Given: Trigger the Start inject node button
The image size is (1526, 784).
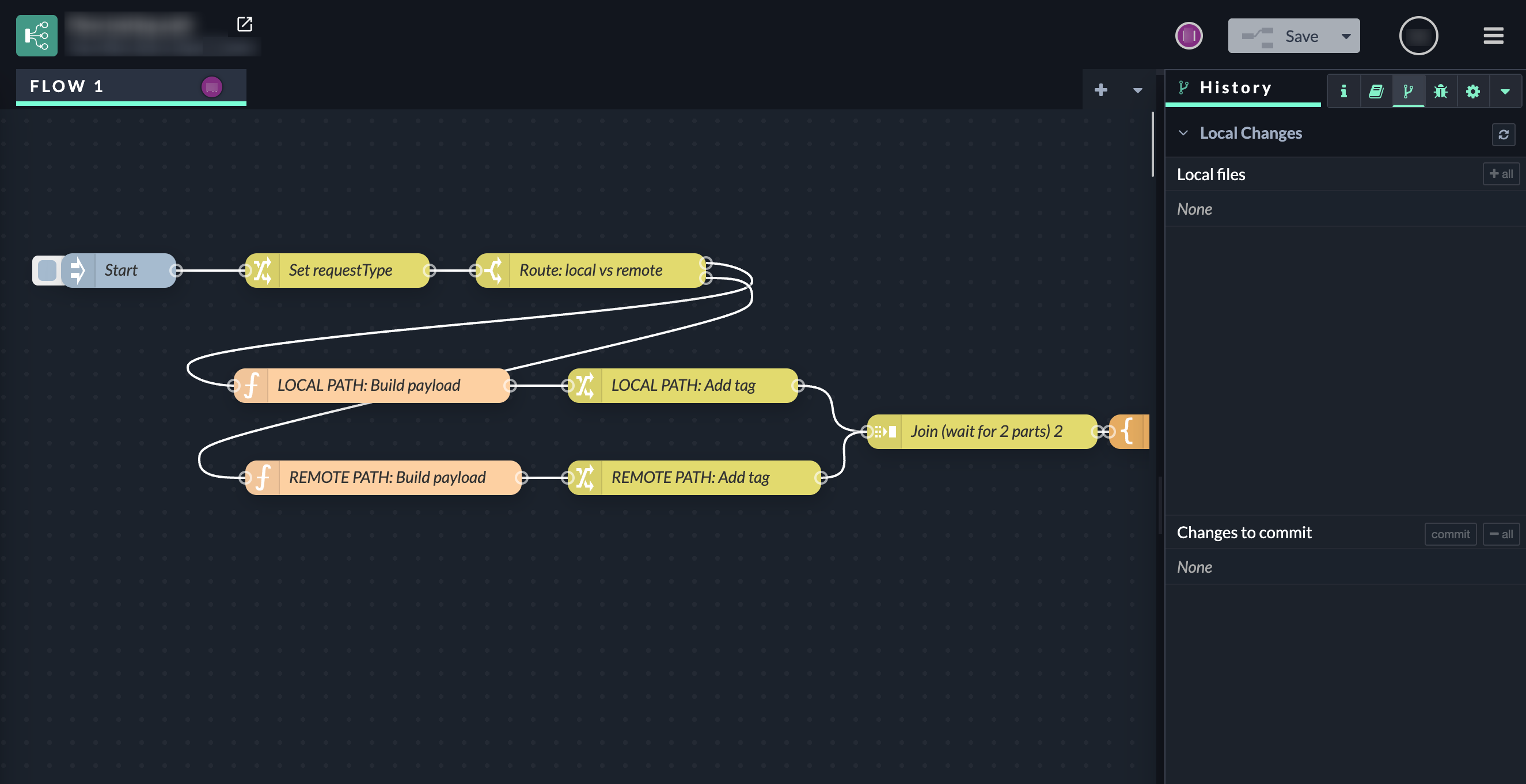Looking at the screenshot, I should click(x=47, y=271).
